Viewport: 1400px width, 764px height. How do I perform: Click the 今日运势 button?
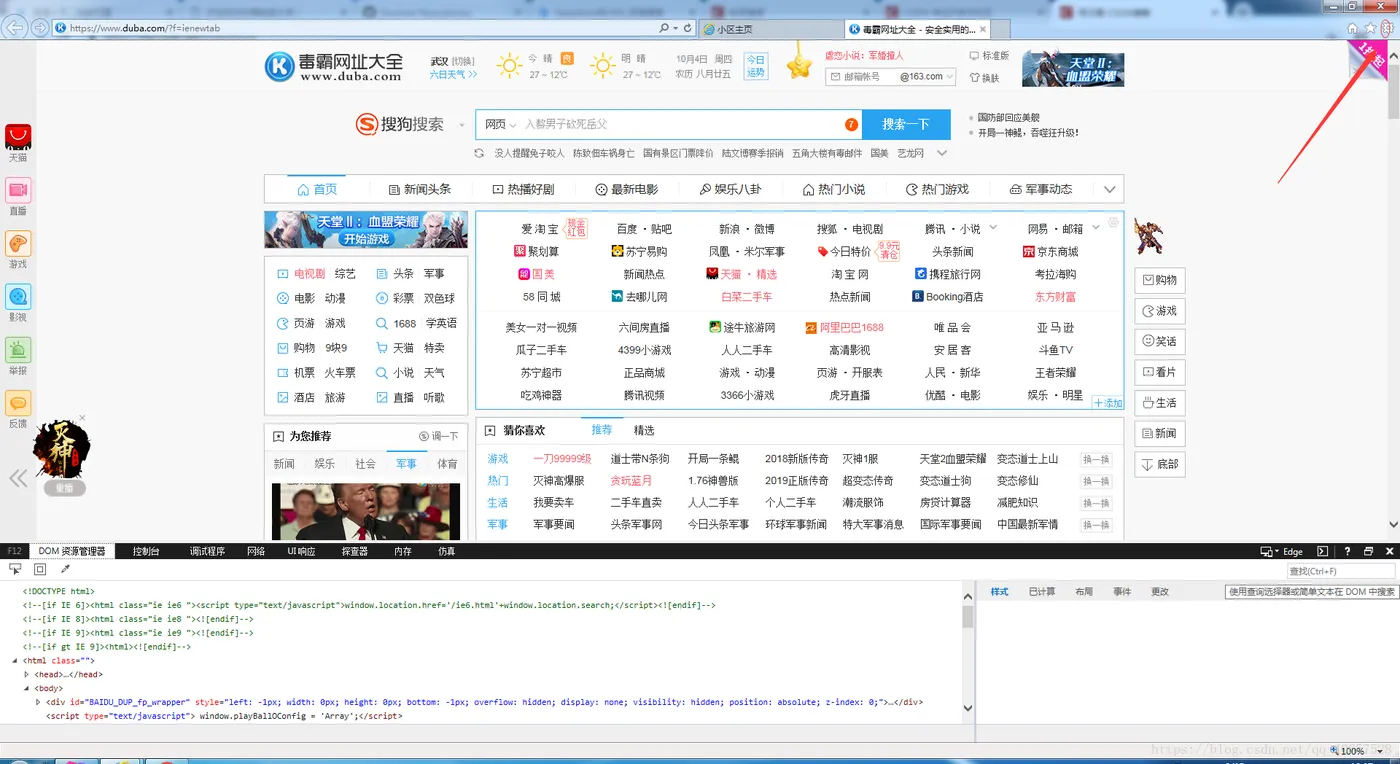coord(756,66)
